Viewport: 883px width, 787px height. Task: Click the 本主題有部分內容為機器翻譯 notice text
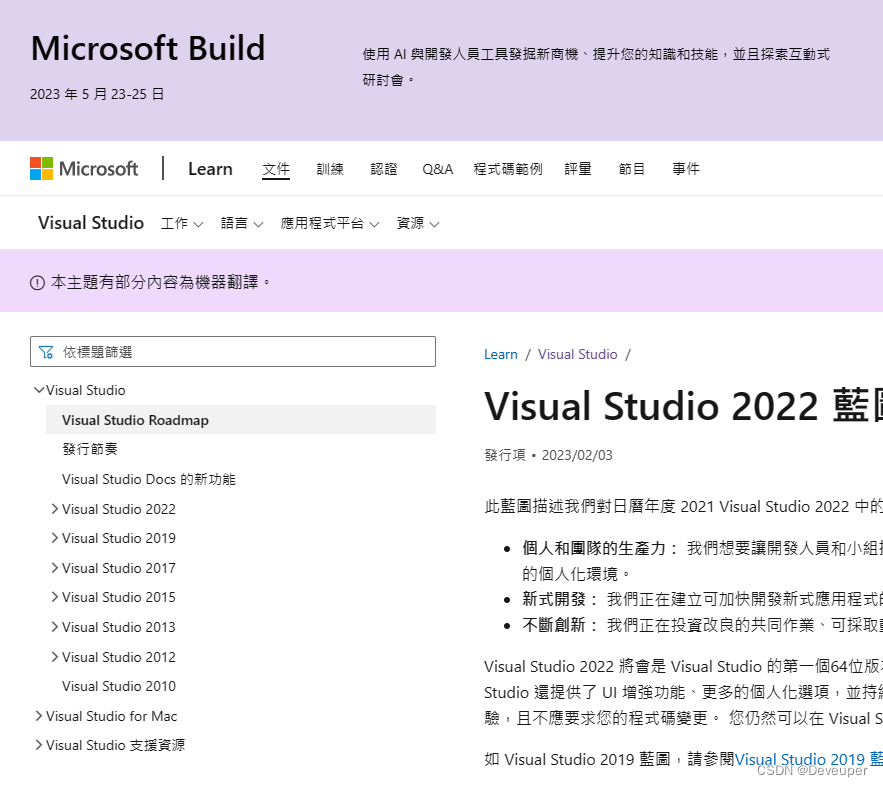(160, 282)
